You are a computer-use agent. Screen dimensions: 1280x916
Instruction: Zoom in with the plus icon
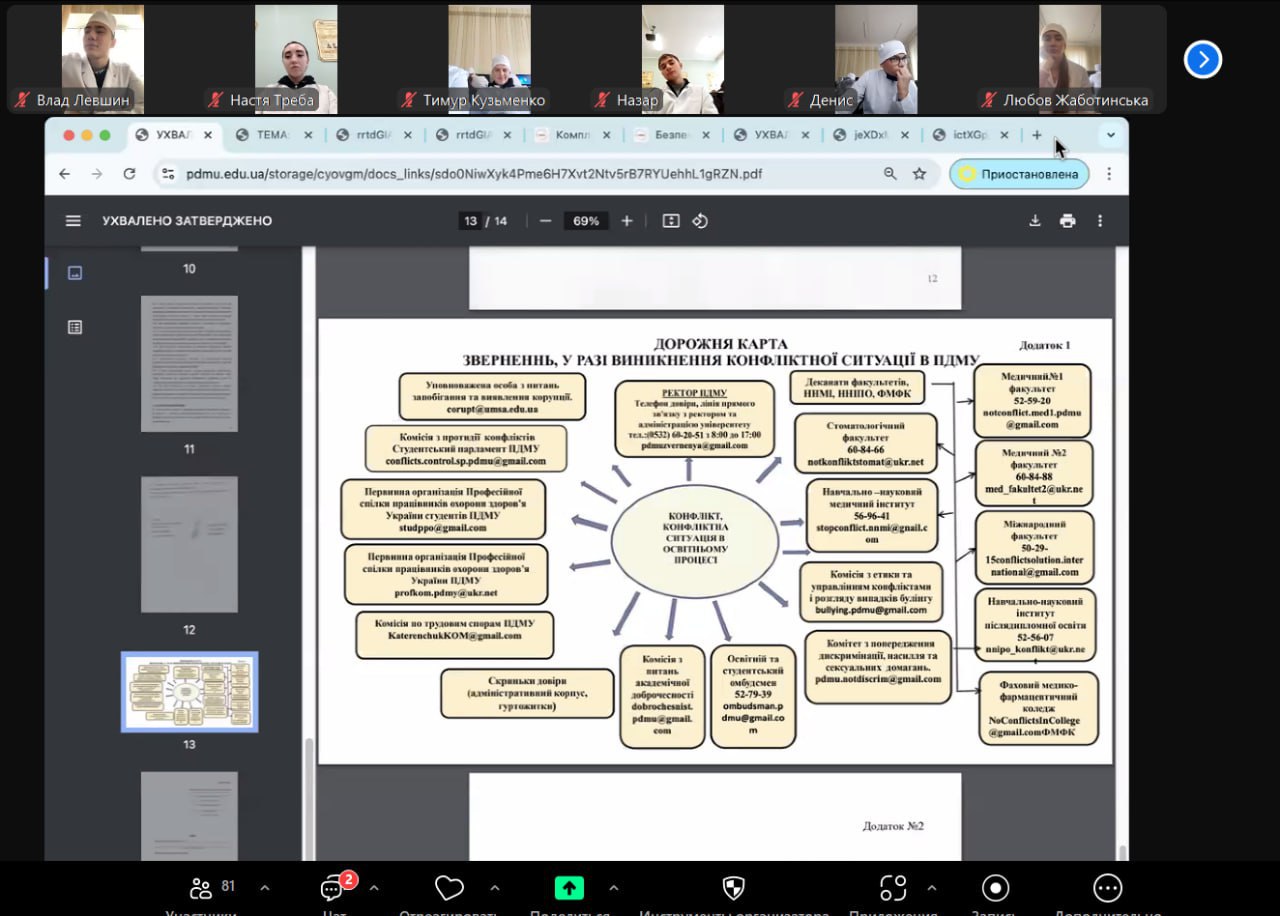click(627, 221)
